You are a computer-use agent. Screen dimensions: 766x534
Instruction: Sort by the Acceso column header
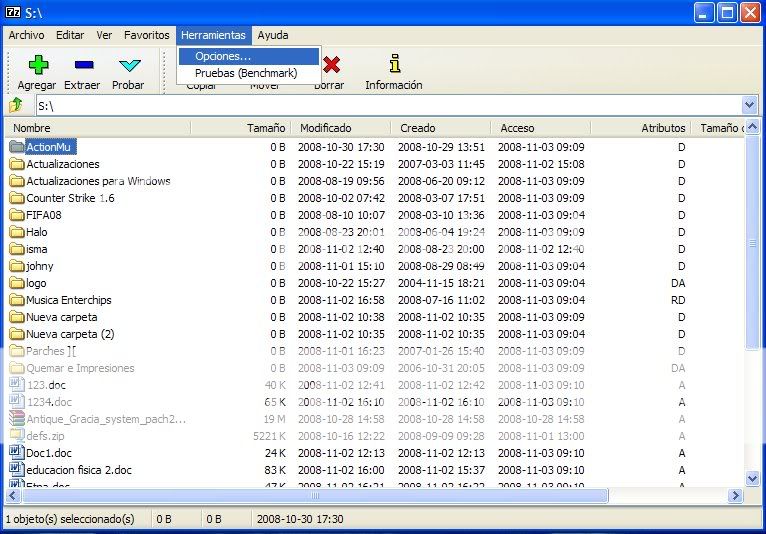[541, 128]
